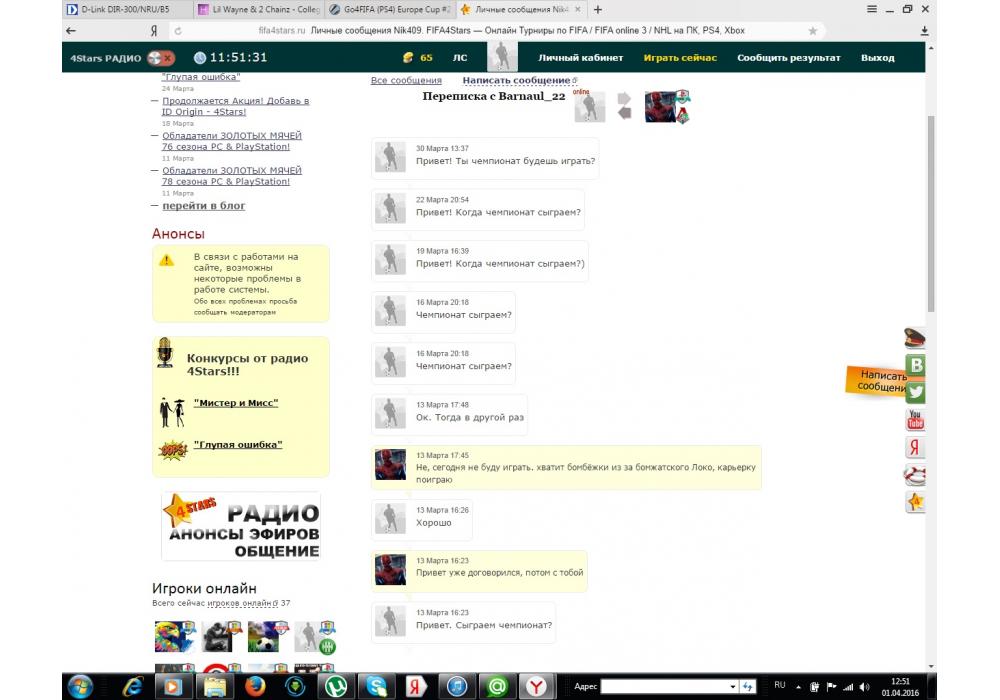Open the Все сообщения link

406,80
